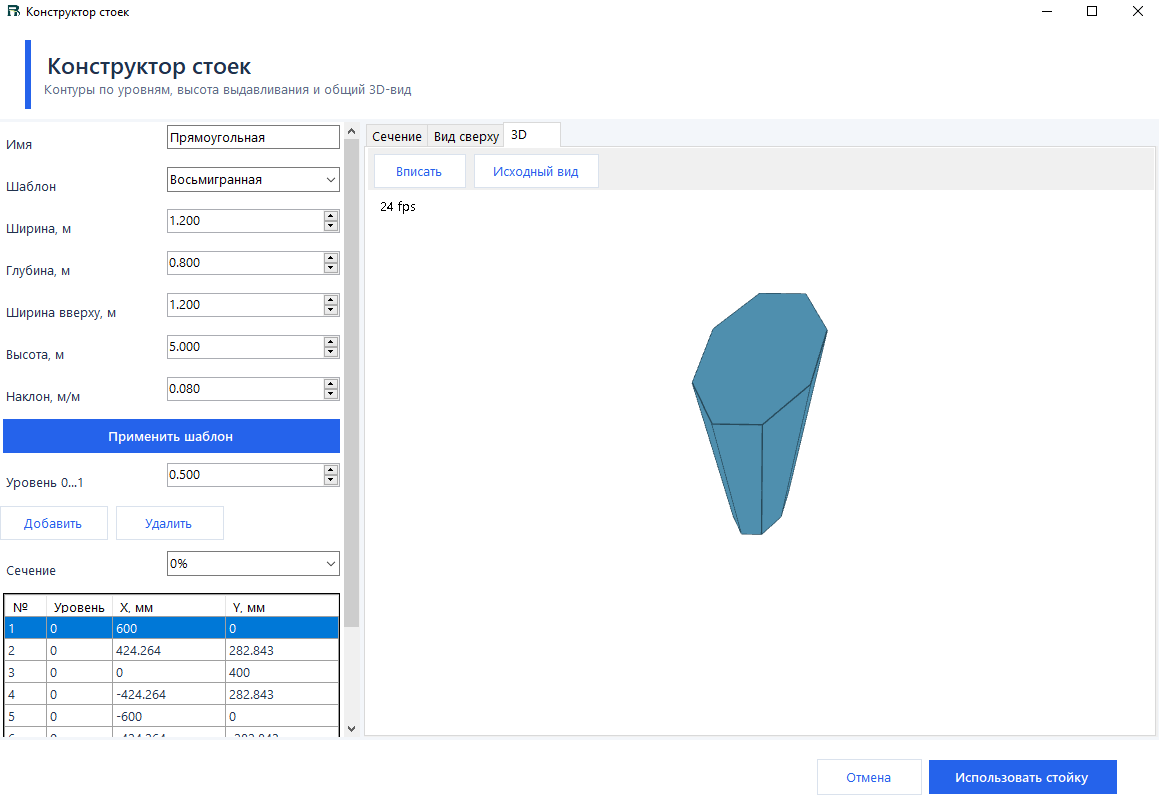Increase Ширина, м with the up arrow

[x=331, y=216]
